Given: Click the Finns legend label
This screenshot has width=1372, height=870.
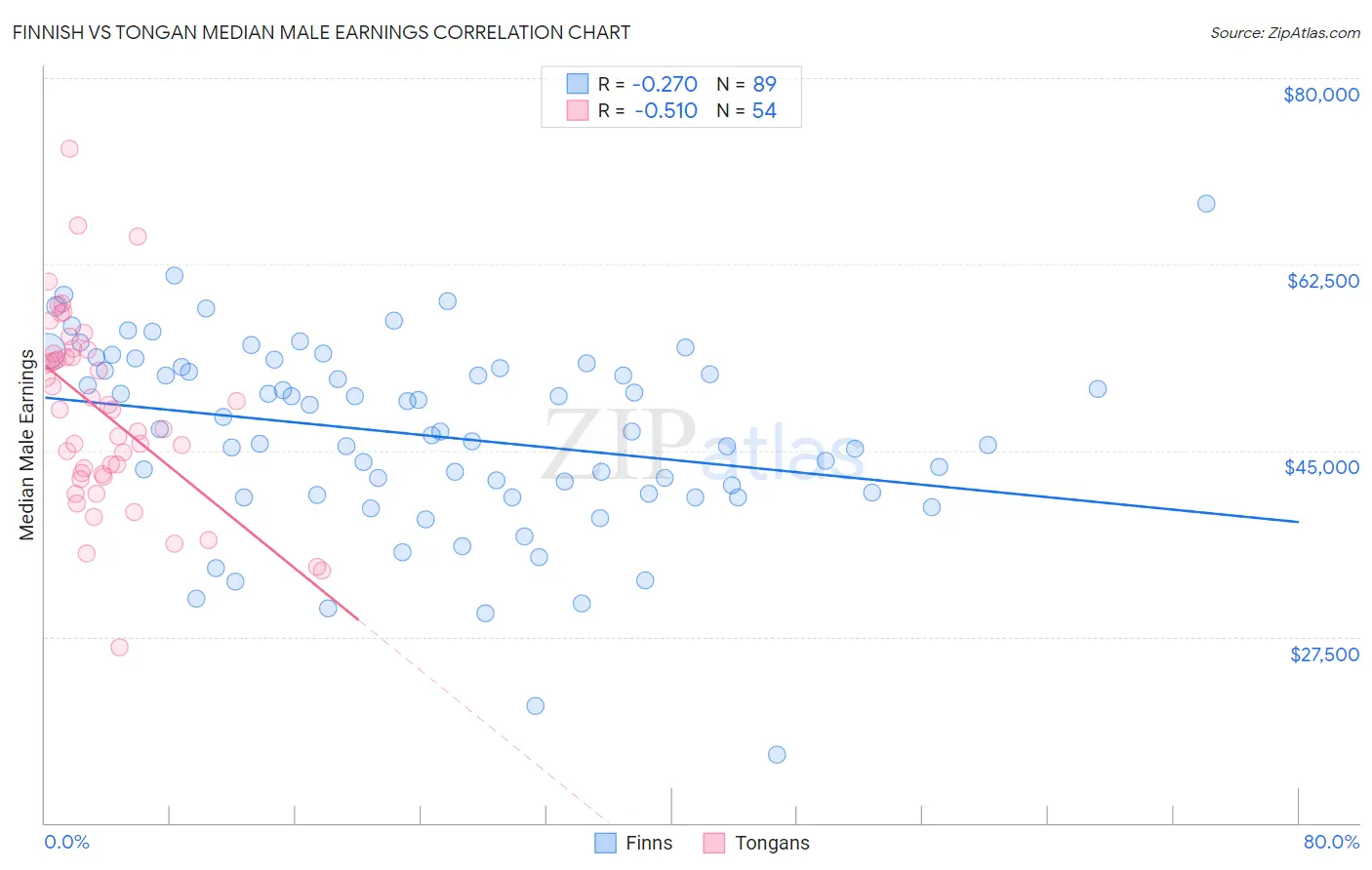Looking at the screenshot, I should click(x=649, y=843).
